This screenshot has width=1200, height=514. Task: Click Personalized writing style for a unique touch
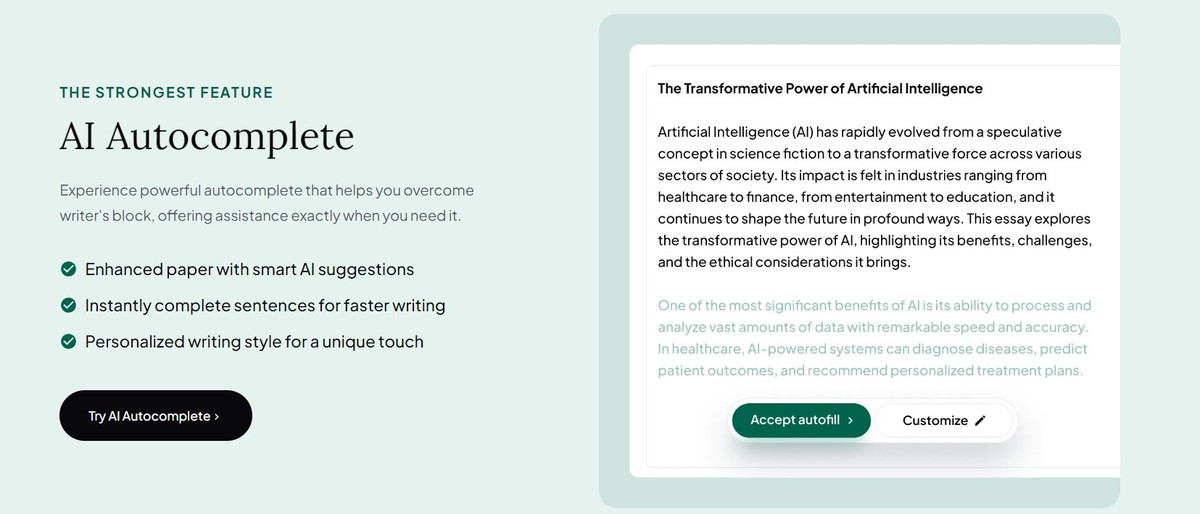pos(254,341)
